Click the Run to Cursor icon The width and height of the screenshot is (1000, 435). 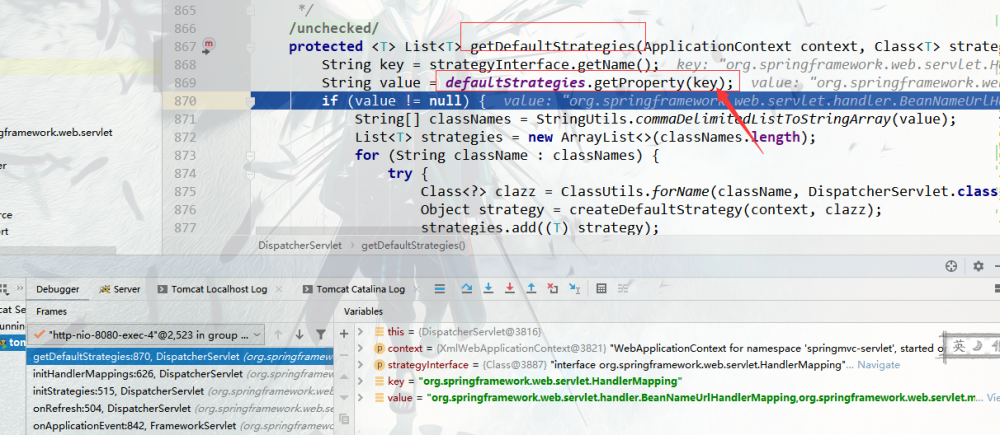coord(574,289)
